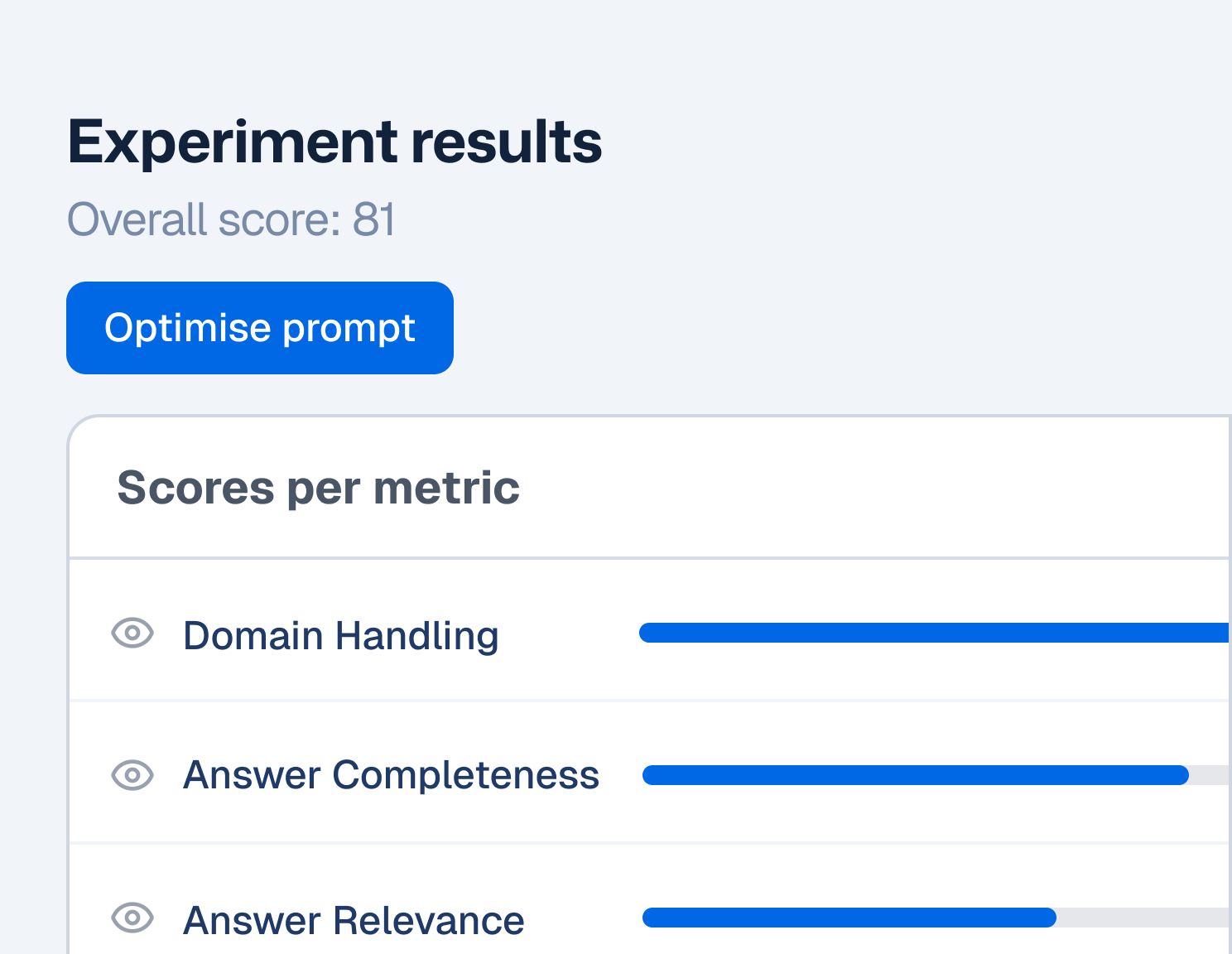Viewport: 1232px width, 954px height.
Task: Toggle visibility of Answer Relevance metric
Action: [x=132, y=918]
